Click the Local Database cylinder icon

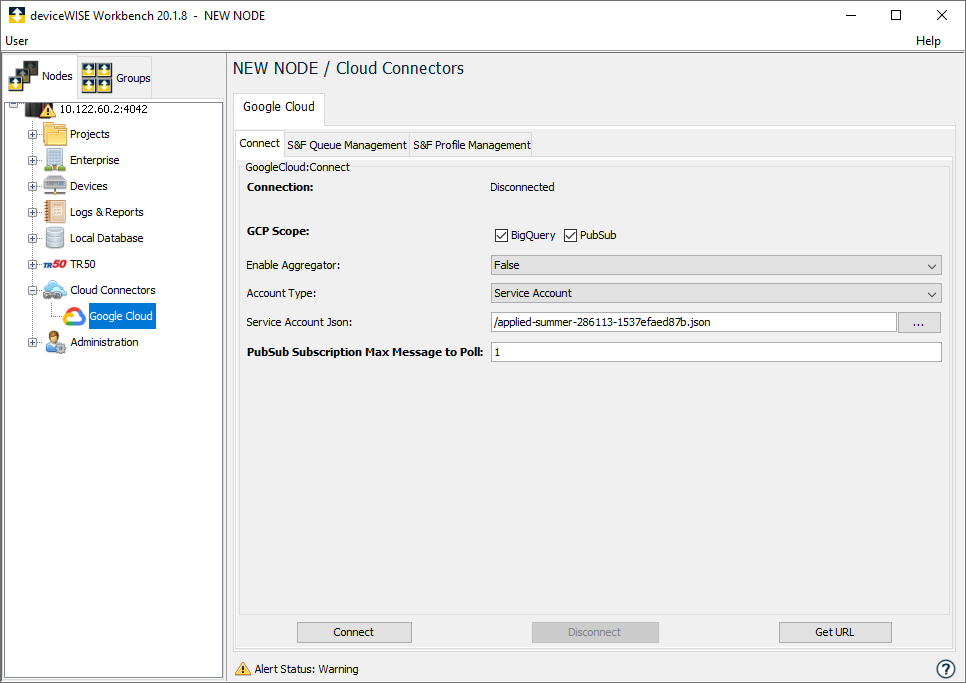[x=55, y=238]
